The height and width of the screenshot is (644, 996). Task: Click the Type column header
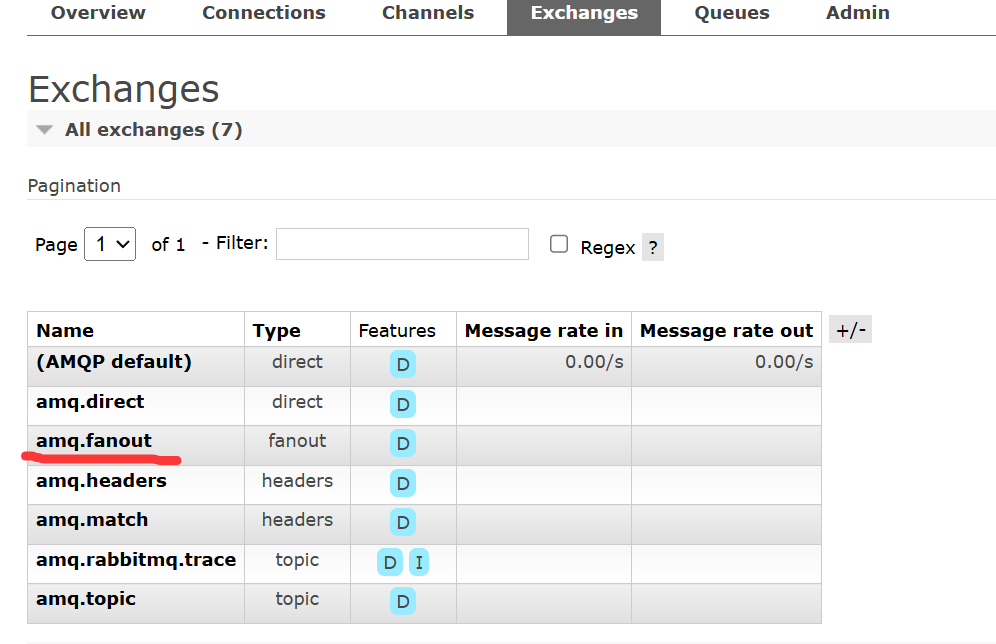tap(276, 331)
